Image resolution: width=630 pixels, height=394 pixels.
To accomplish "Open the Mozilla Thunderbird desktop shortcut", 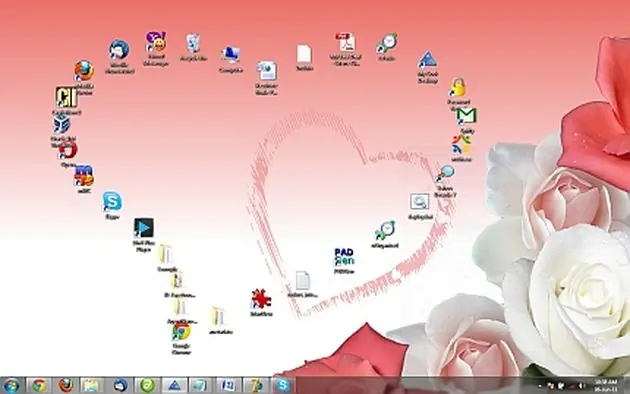I will 119,50.
